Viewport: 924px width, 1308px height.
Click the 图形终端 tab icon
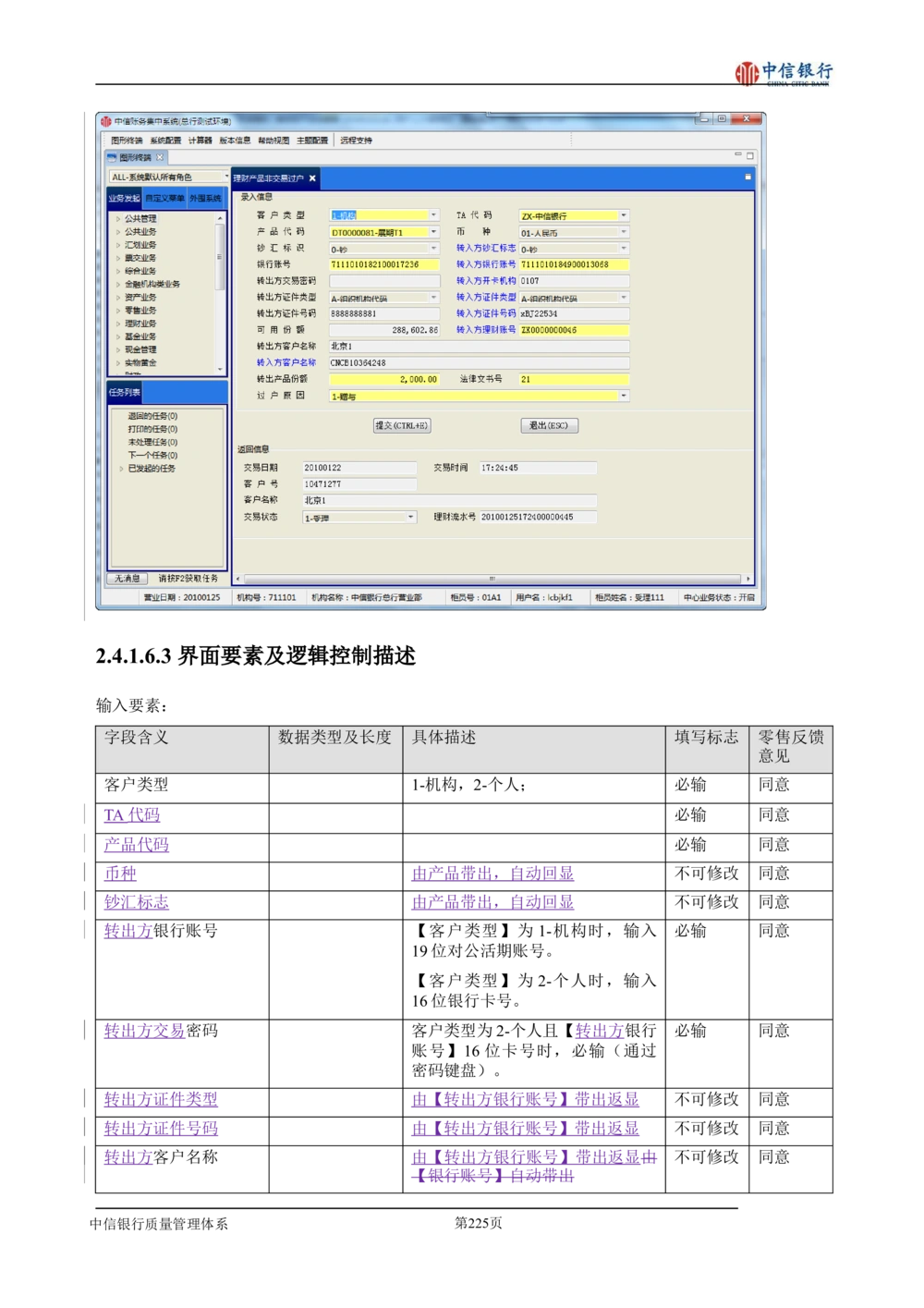(112, 158)
